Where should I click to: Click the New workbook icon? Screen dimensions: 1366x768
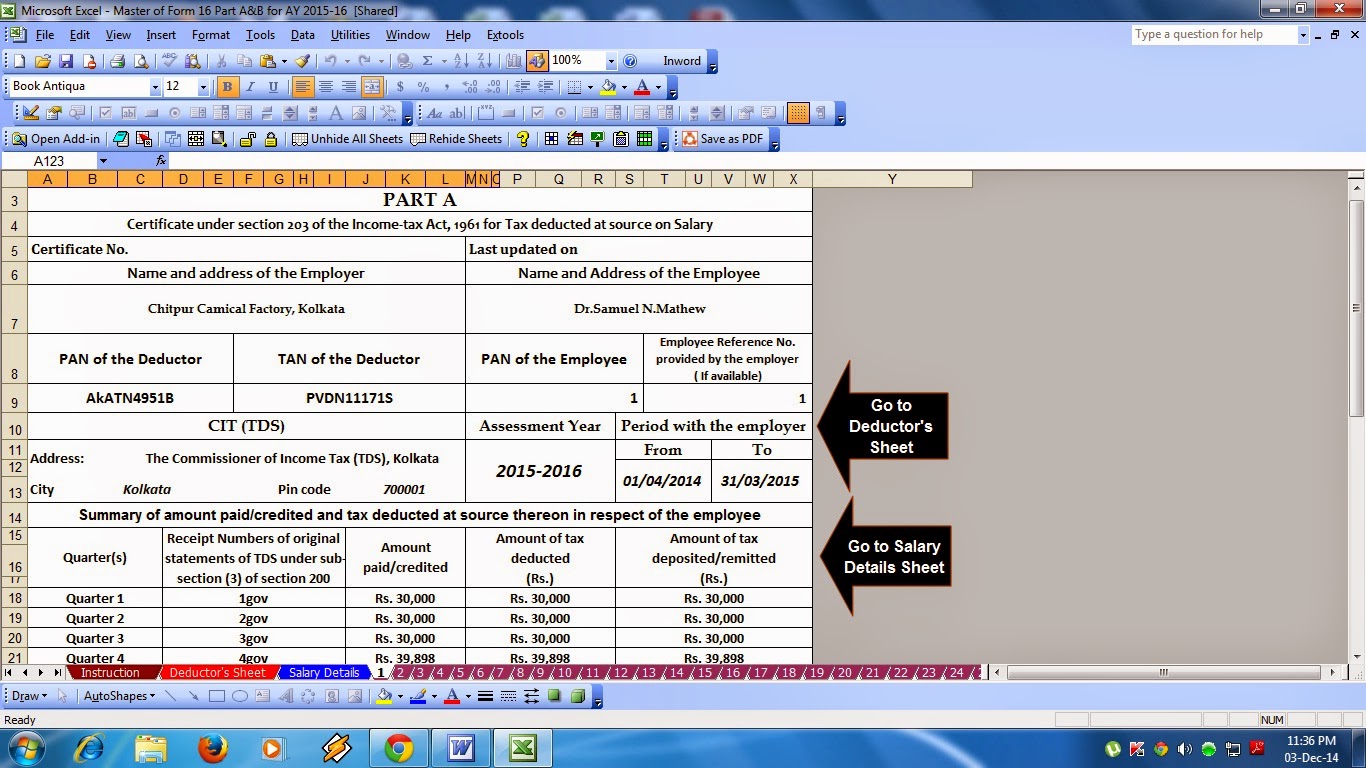[19, 61]
